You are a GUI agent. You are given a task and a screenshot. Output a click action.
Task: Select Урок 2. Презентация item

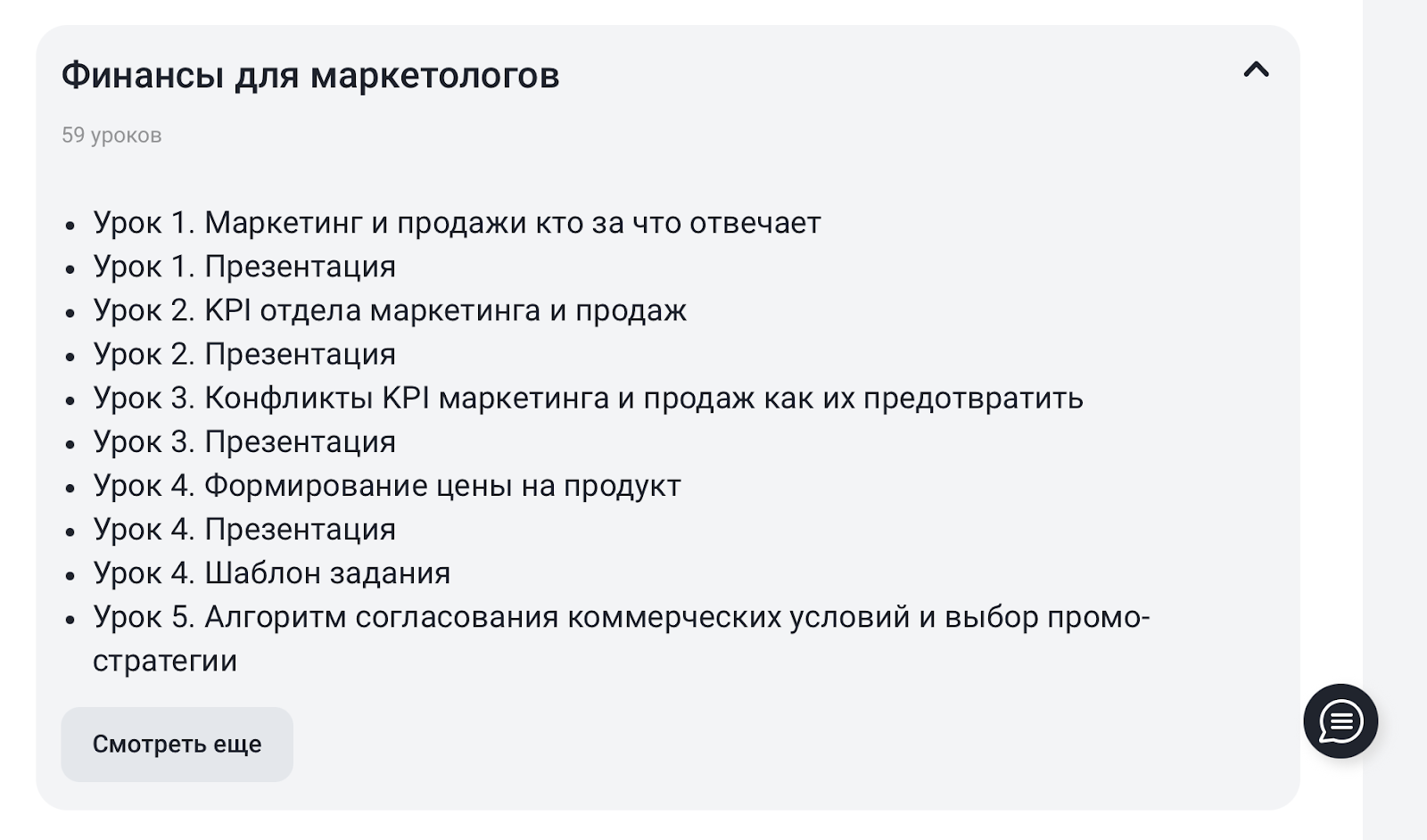click(244, 354)
